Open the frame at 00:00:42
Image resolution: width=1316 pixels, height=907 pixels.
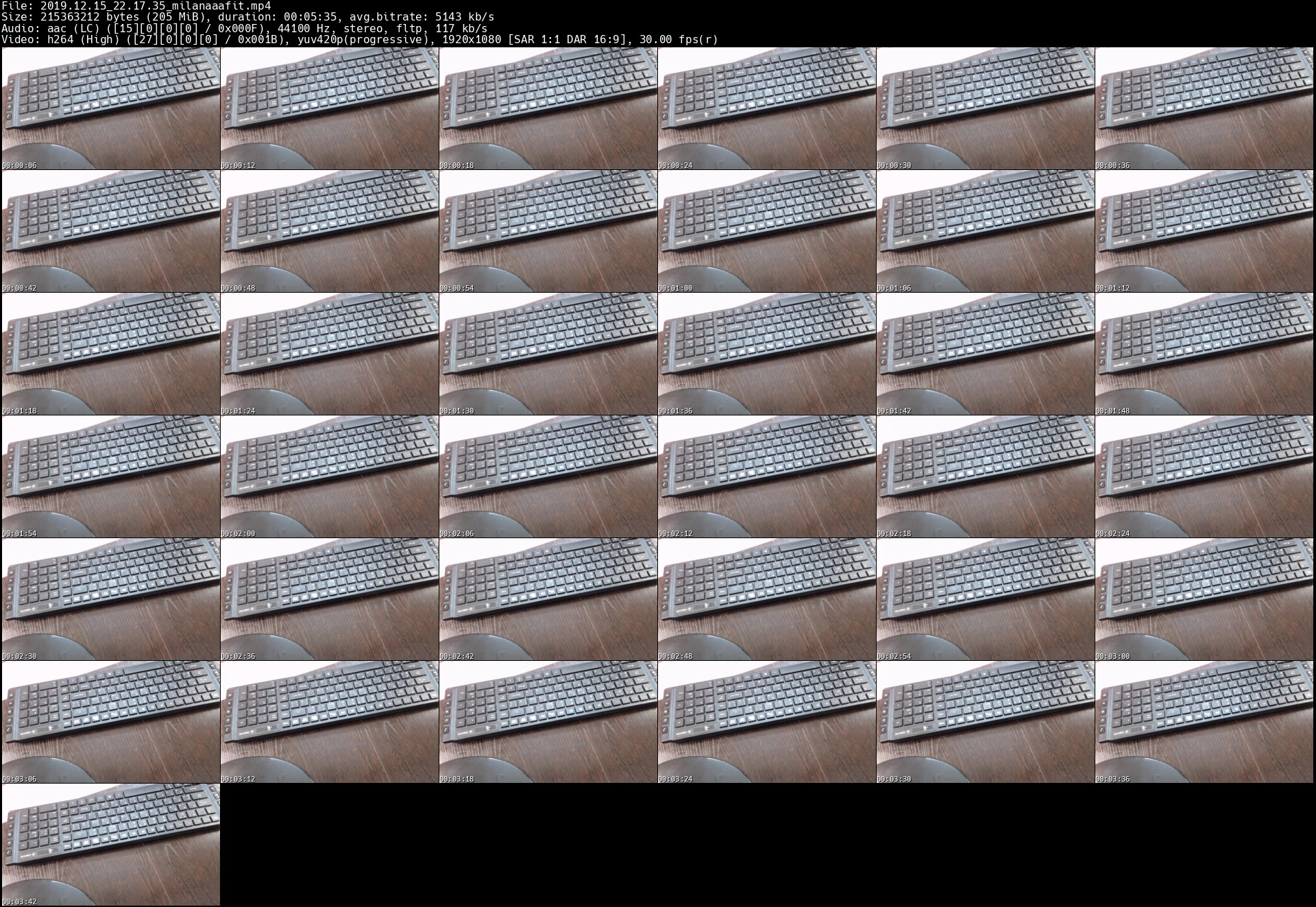111,231
